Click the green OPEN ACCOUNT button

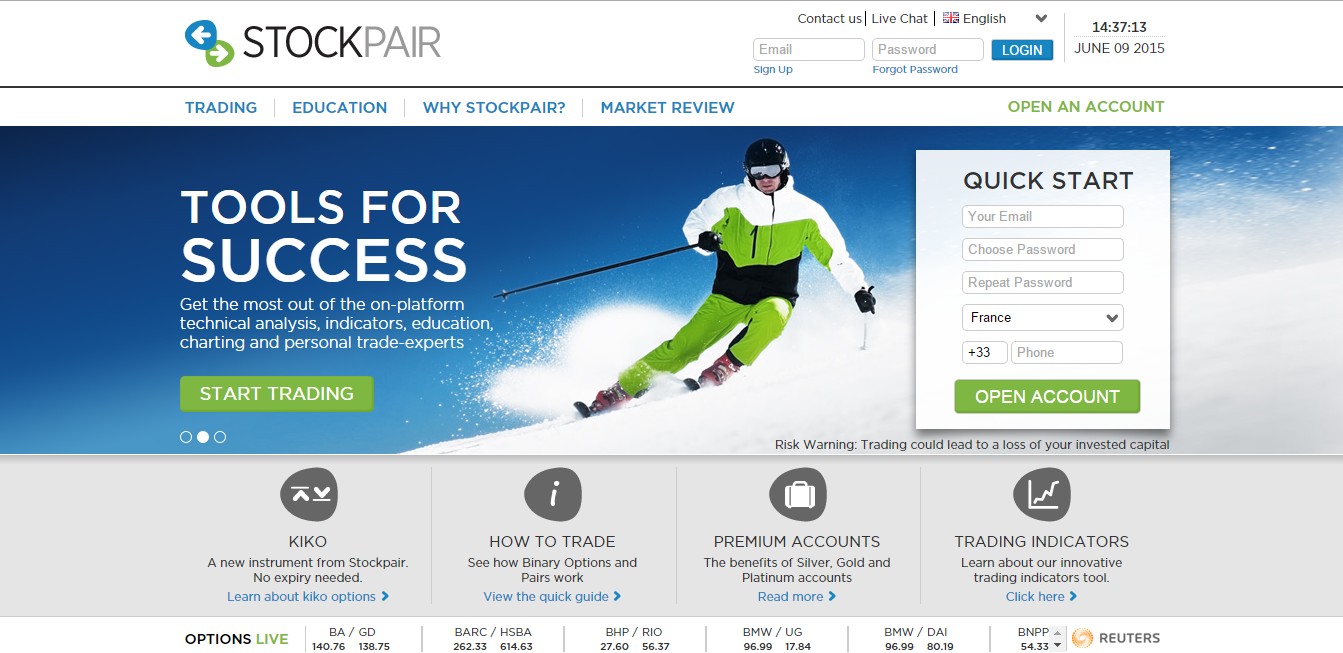[1047, 397]
